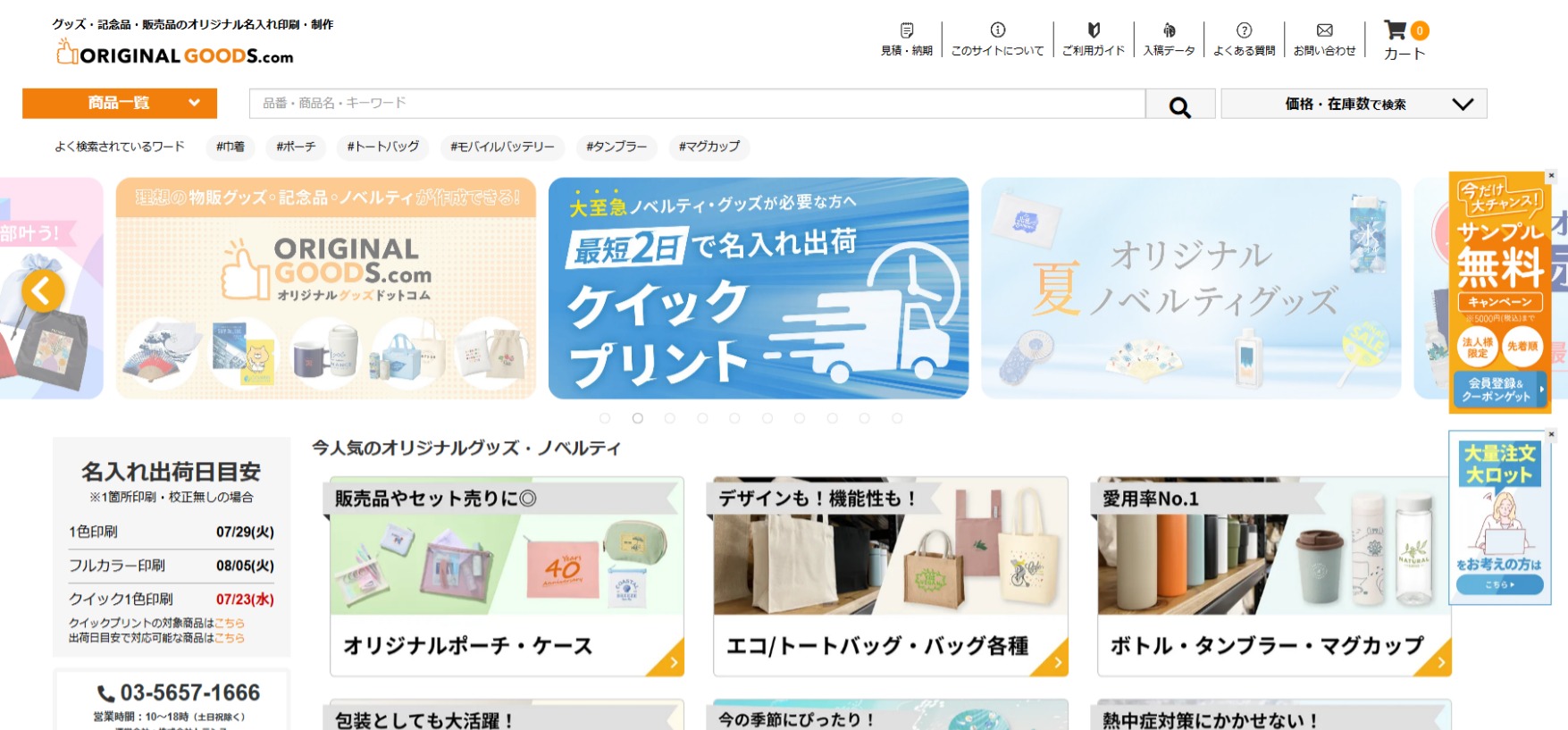1568x730 pixels.
Task: Open the ご利用ガイド guide icon
Action: click(x=1093, y=31)
